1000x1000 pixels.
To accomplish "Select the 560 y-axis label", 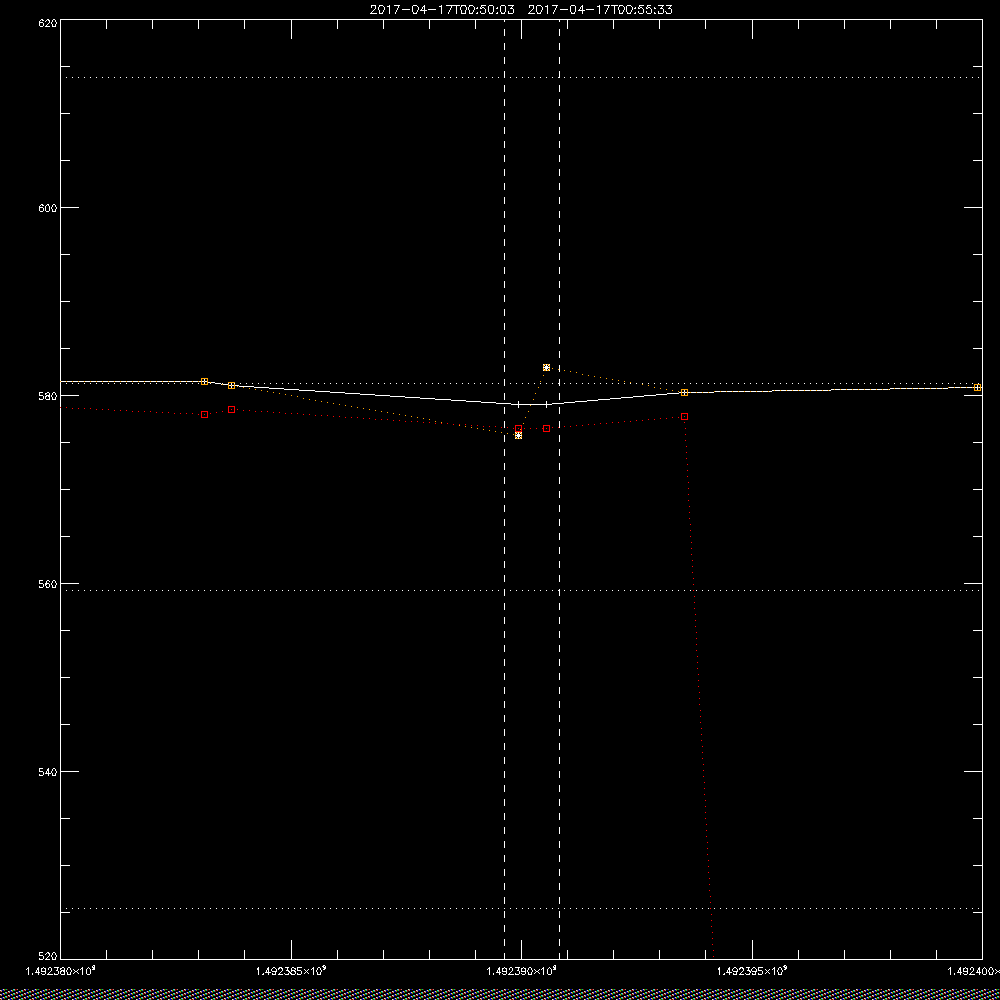I will tap(48, 584).
